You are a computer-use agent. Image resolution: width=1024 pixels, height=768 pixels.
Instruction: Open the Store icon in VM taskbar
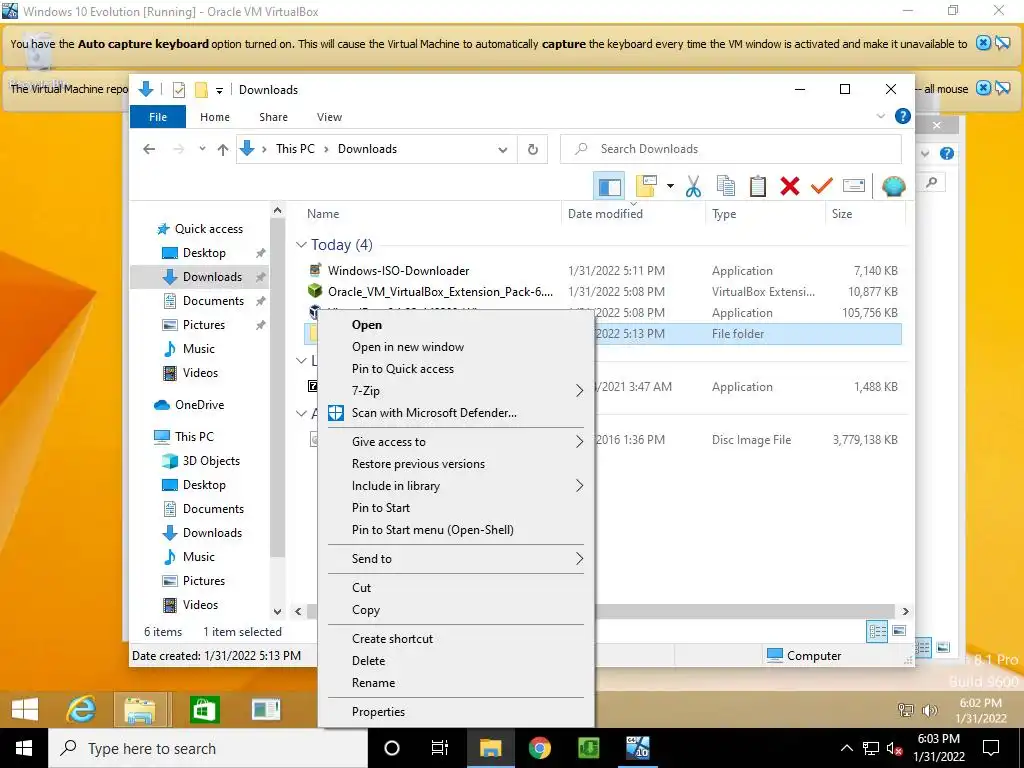click(204, 709)
